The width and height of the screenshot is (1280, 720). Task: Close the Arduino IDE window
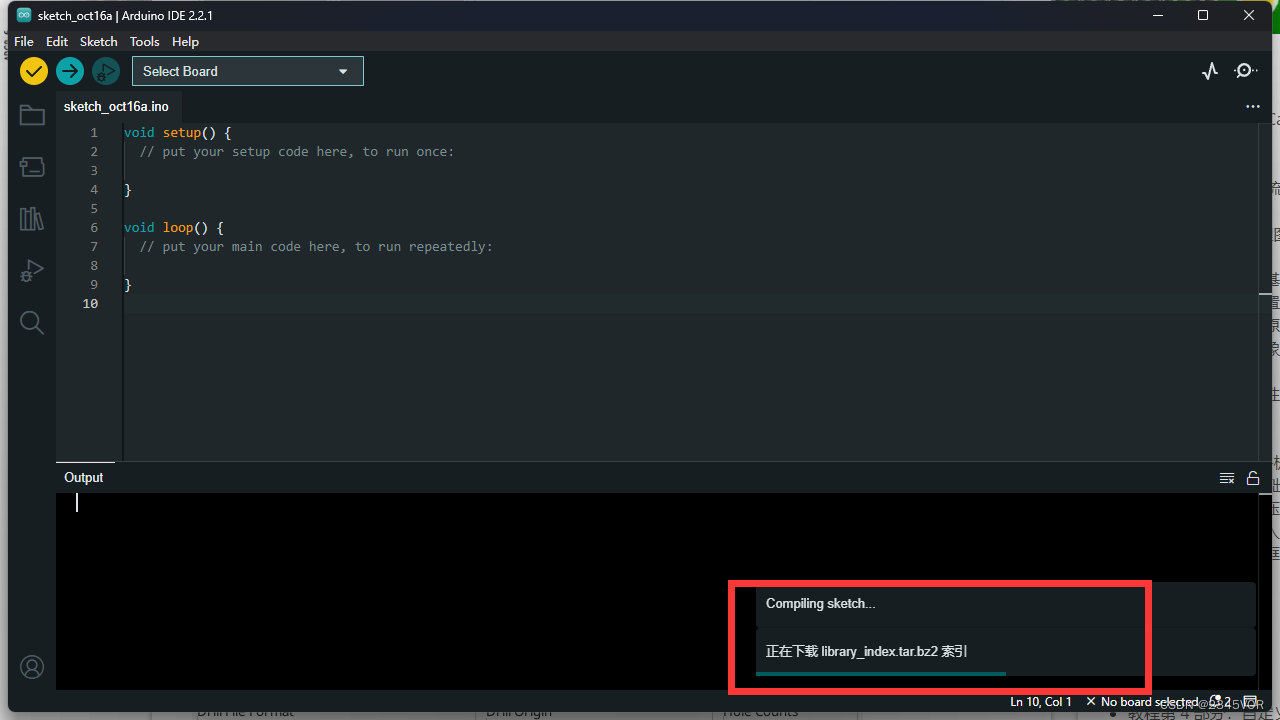(1249, 15)
